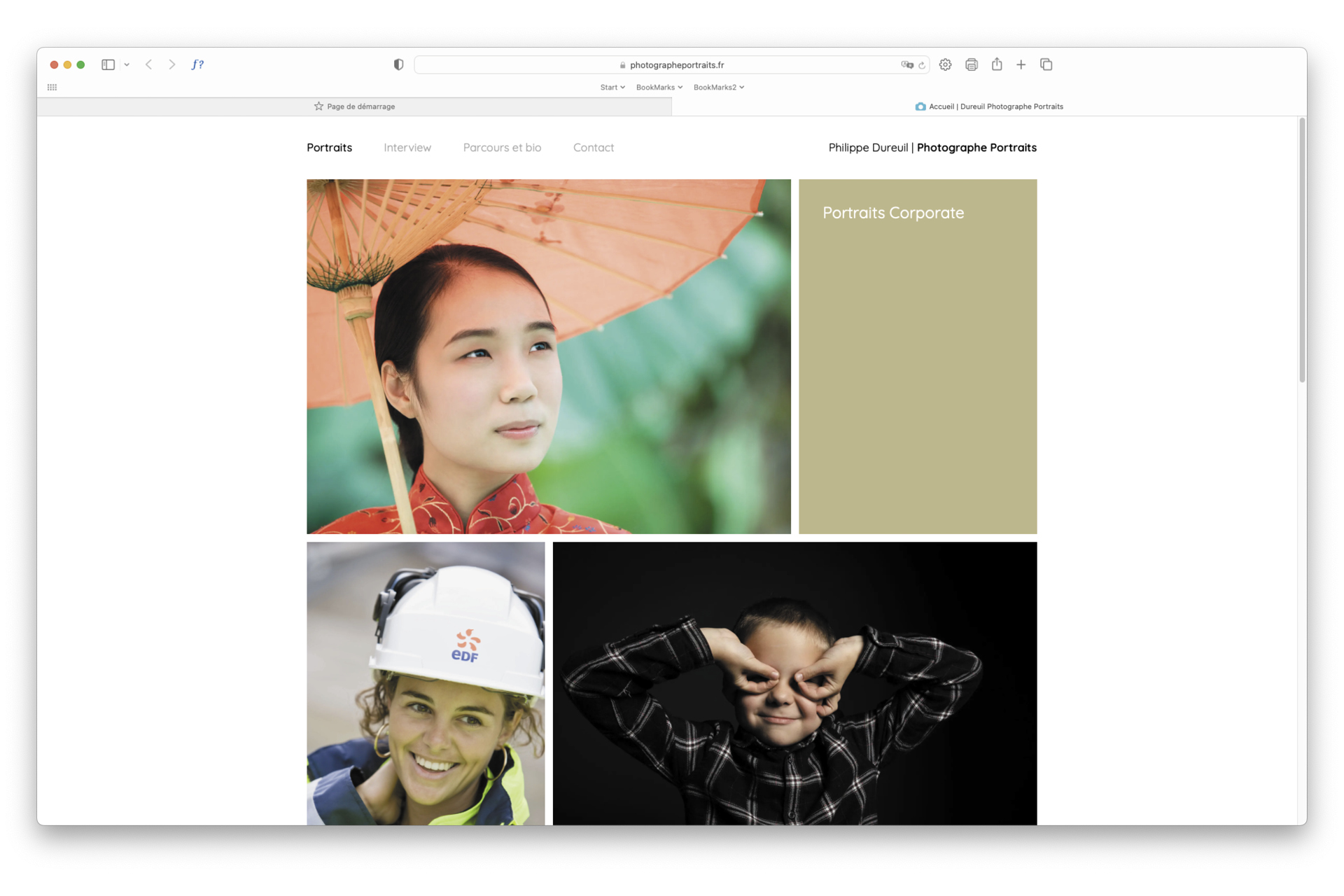This screenshot has width=1344, height=896.
Task: Click the translate page icon
Action: point(907,64)
